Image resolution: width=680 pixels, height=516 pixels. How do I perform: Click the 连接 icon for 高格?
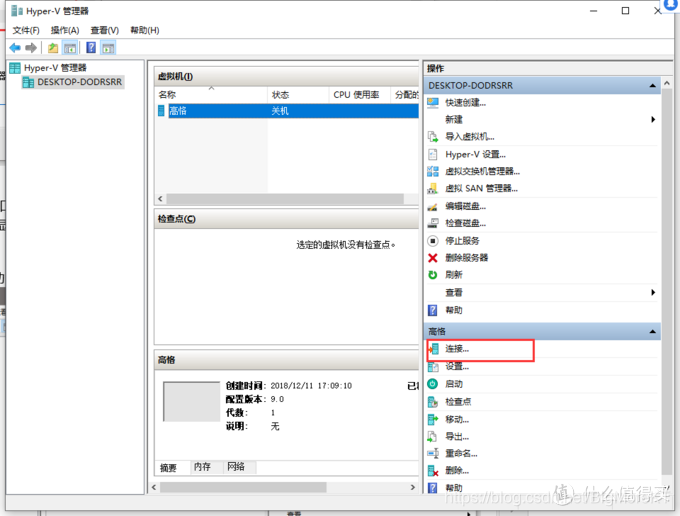coord(433,349)
